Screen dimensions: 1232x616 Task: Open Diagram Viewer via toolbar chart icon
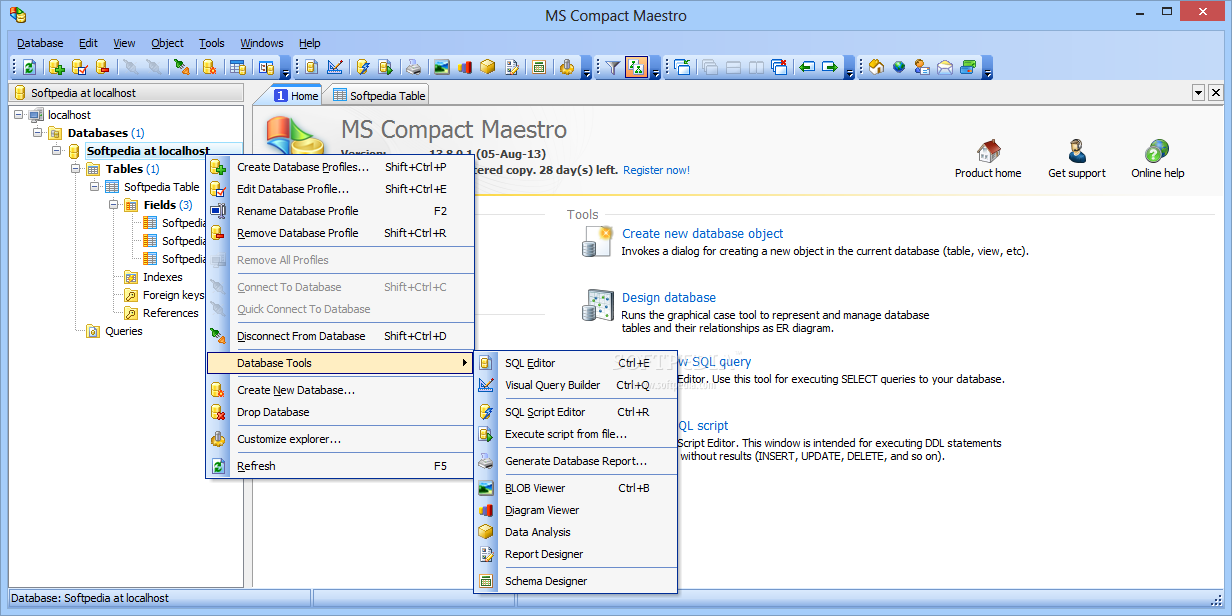tap(465, 67)
